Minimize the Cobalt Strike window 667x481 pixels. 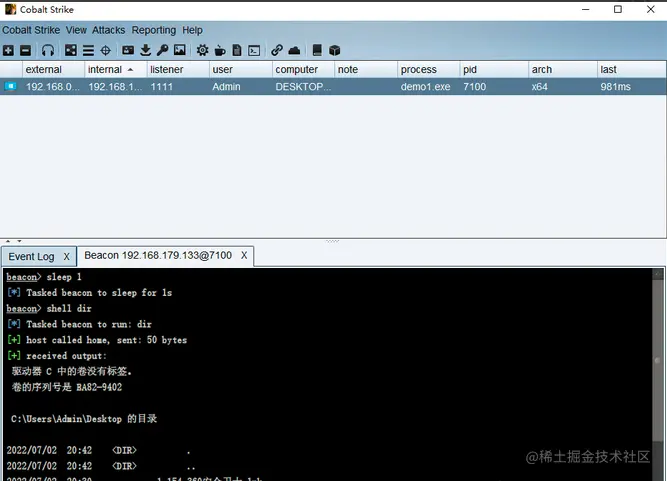click(586, 9)
